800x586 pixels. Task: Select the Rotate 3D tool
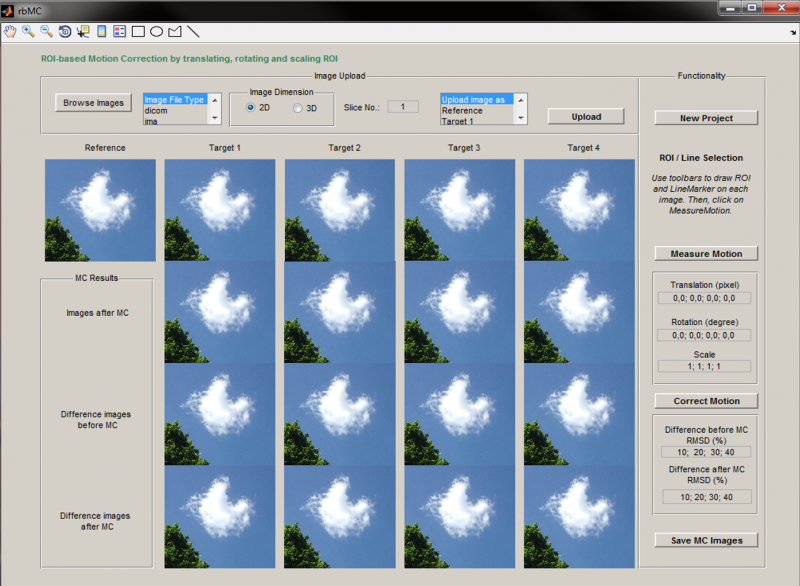[65, 31]
